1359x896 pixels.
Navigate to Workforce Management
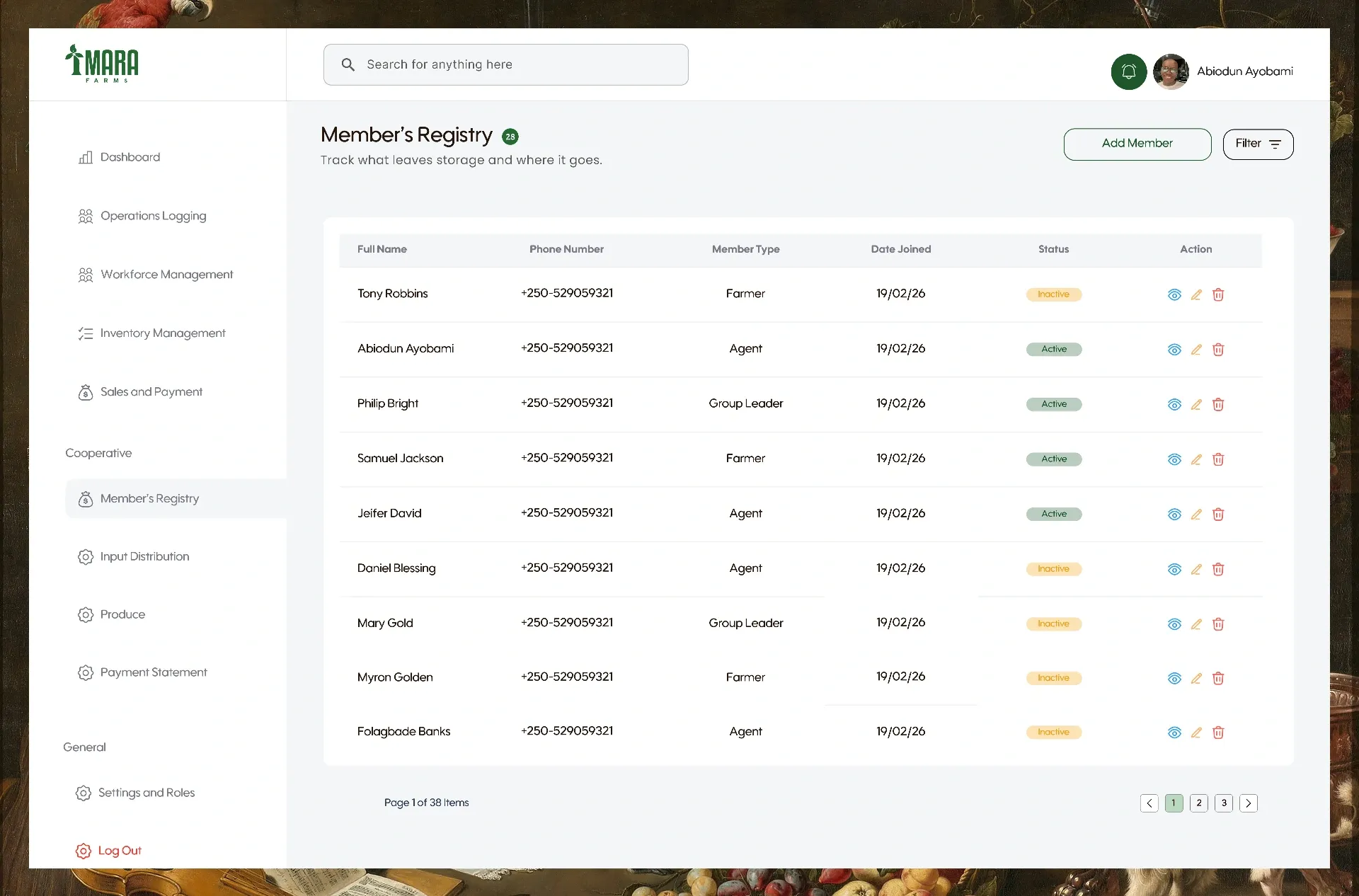tap(155, 275)
